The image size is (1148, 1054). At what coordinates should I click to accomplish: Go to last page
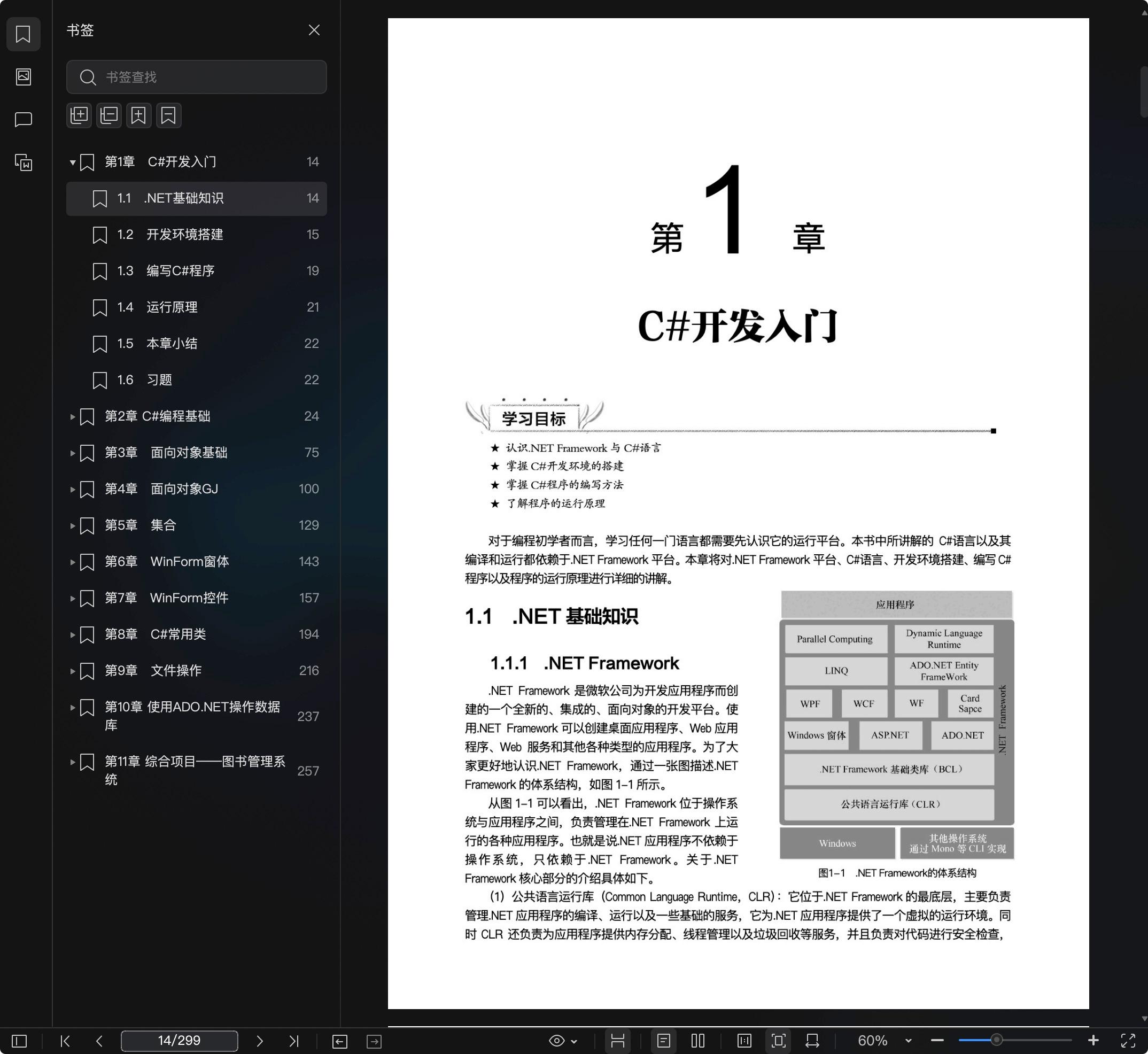(294, 1042)
